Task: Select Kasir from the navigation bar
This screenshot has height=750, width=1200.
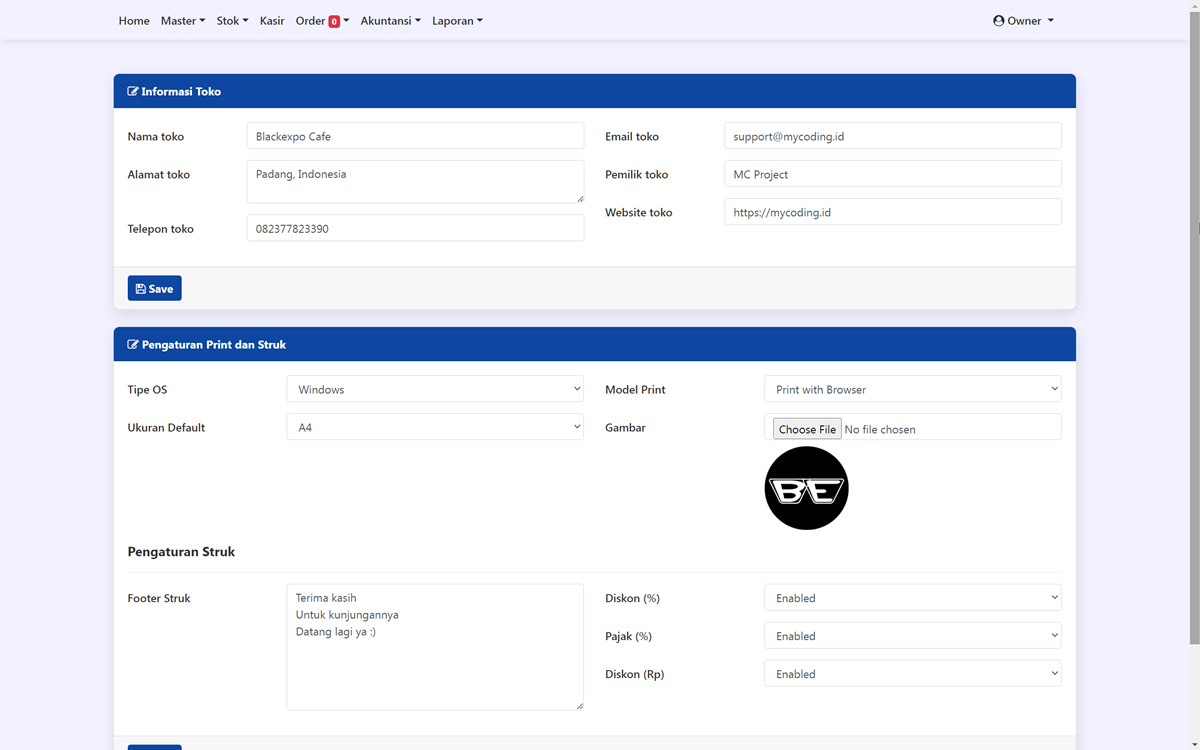Action: [x=272, y=20]
